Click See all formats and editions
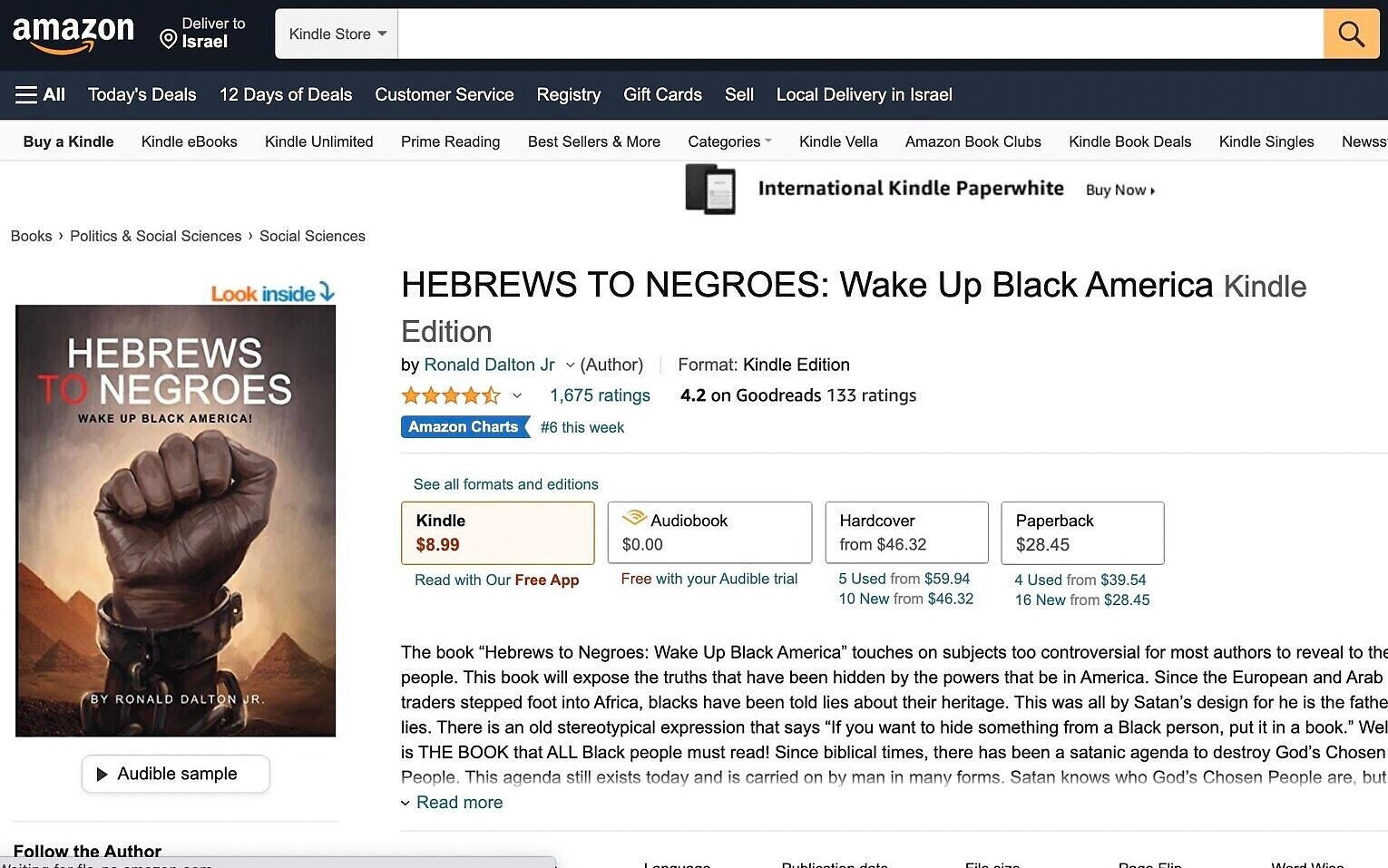 click(x=506, y=484)
